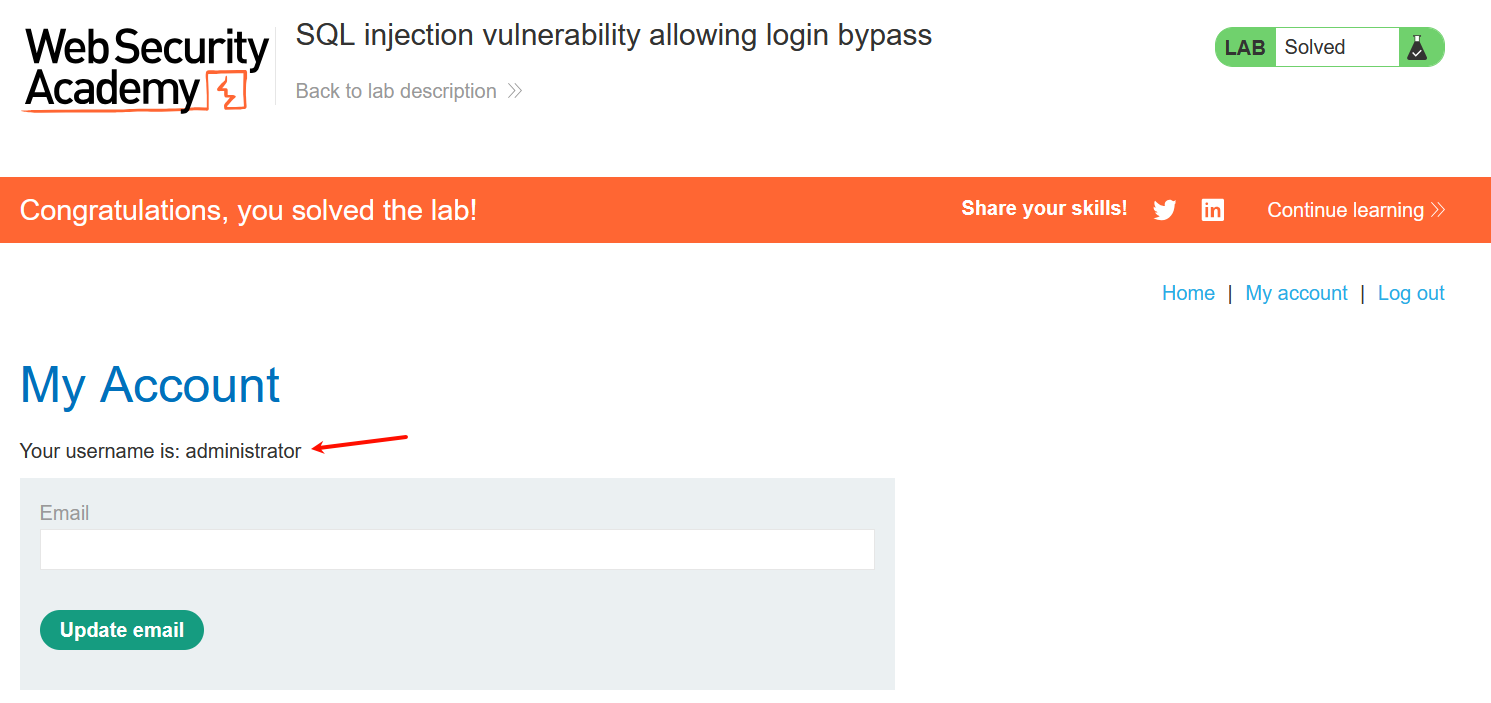Focus the Email input field

(457, 550)
